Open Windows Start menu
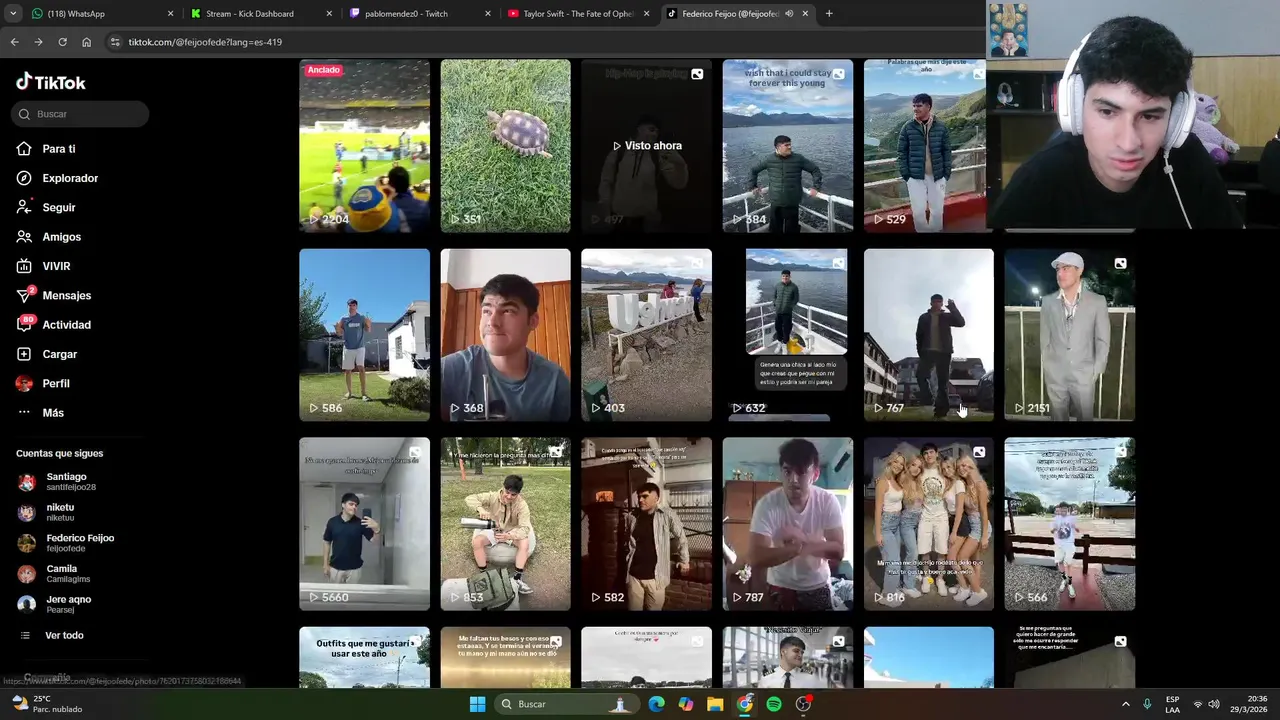Viewport: 1280px width, 720px height. pyautogui.click(x=477, y=704)
